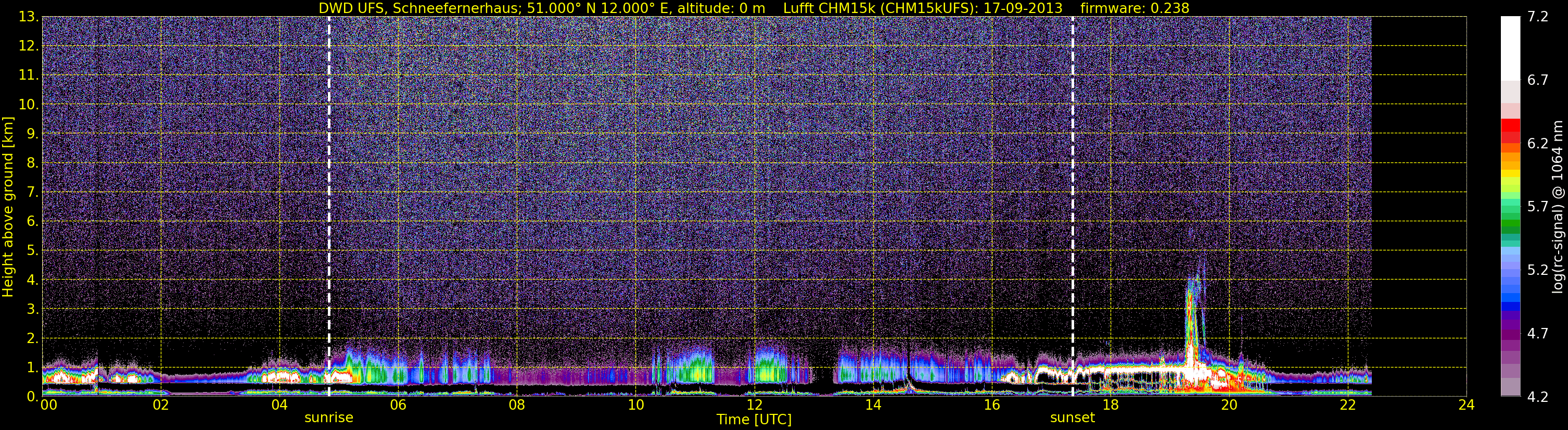This screenshot has height=430, width=1568.
Task: Click the "22" tick on the time axis
Action: (1348, 405)
